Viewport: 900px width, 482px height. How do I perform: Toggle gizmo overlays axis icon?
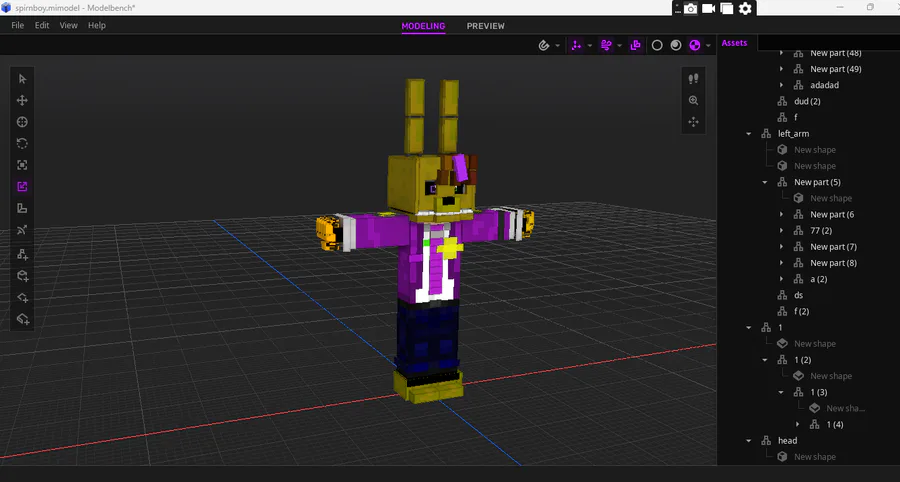576,45
